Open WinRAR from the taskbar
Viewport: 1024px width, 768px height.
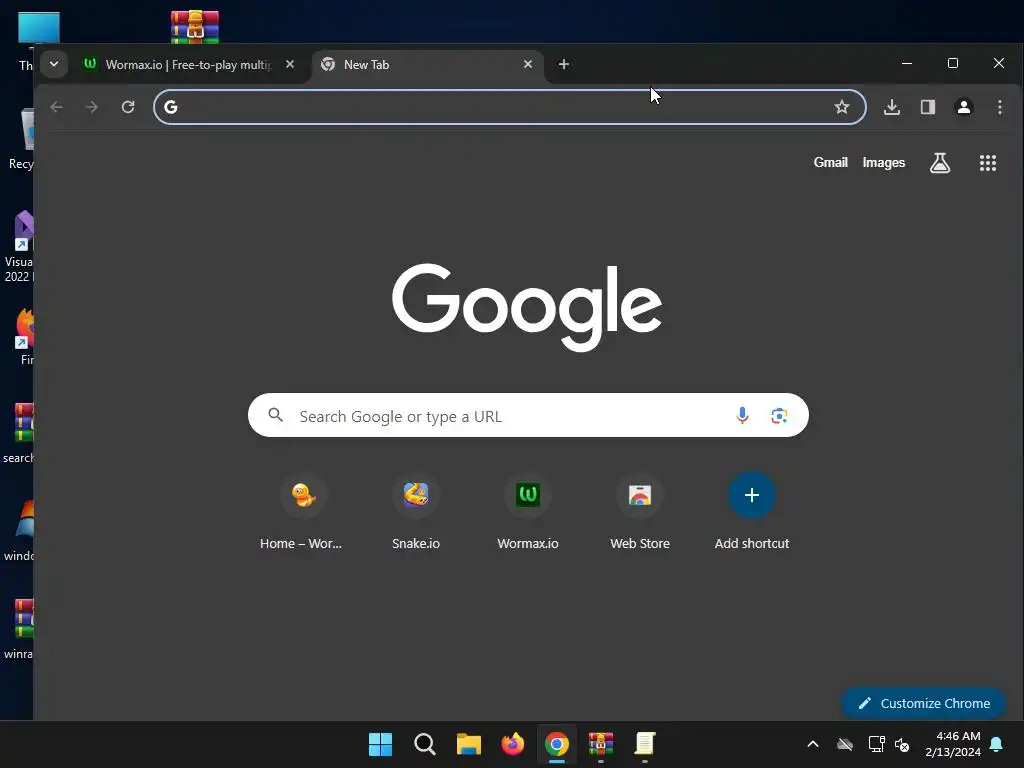tap(601, 744)
